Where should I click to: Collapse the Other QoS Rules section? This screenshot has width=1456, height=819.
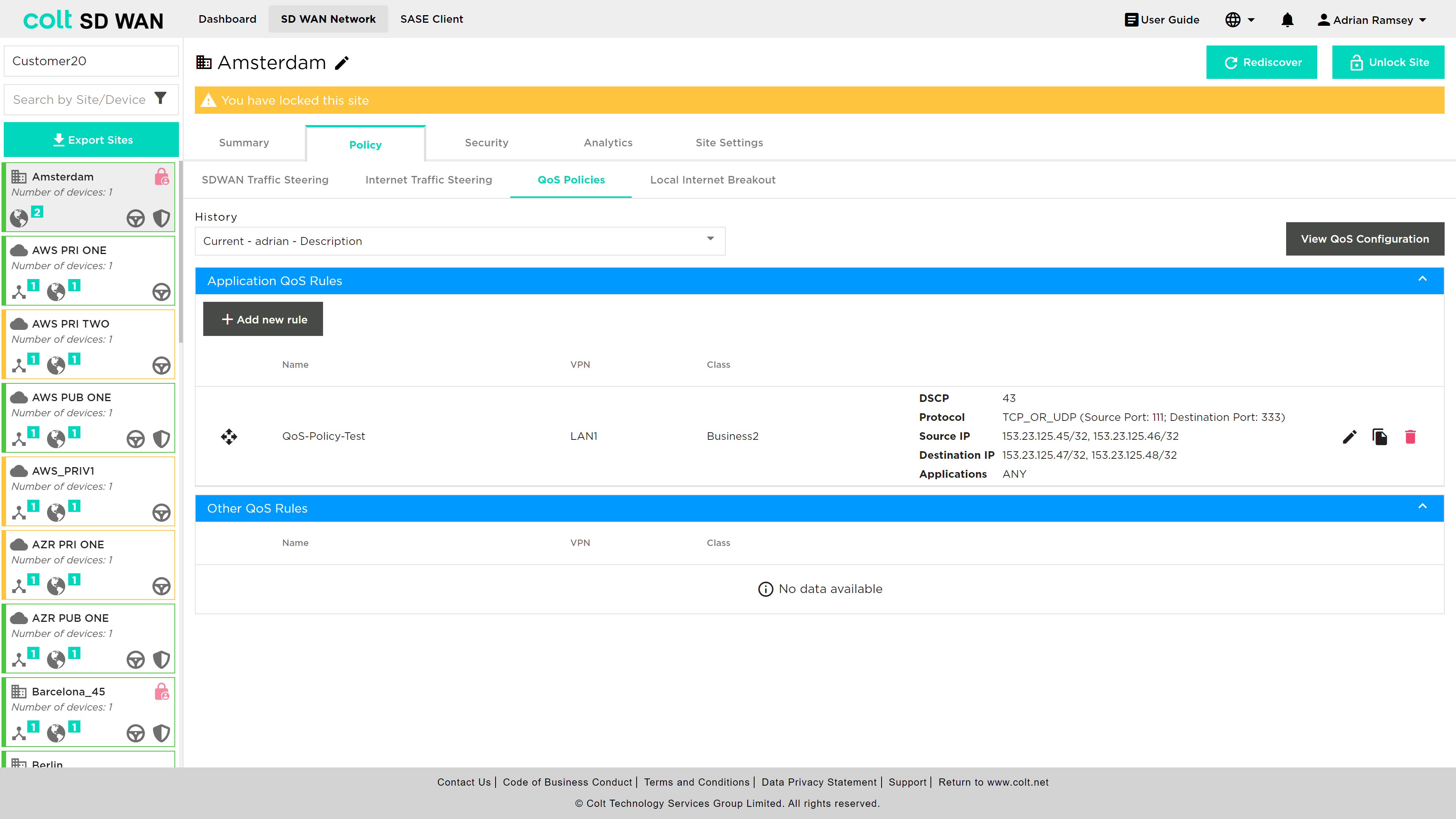[x=1422, y=506]
